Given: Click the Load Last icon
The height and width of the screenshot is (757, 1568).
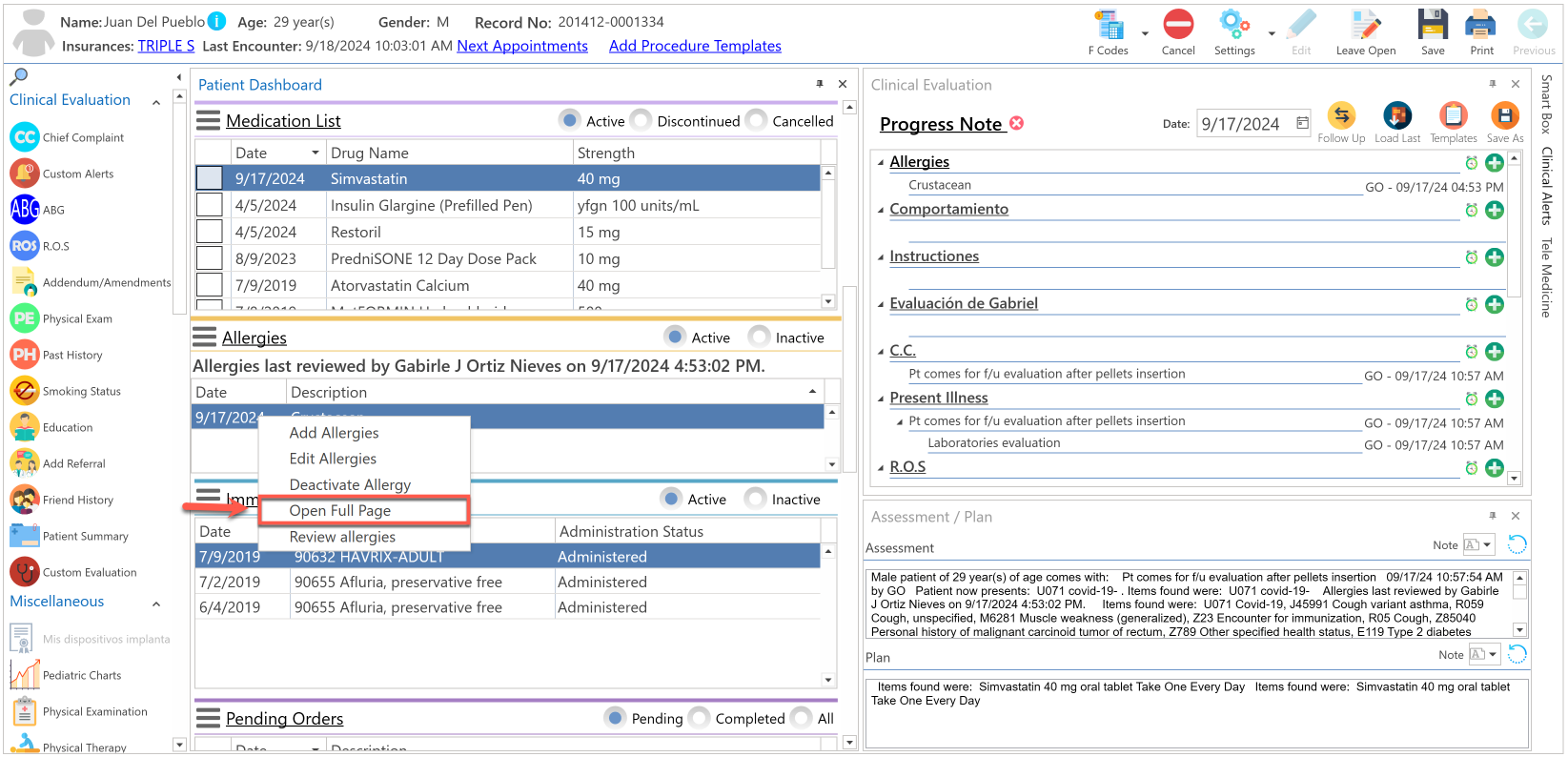Looking at the screenshot, I should click(1397, 116).
